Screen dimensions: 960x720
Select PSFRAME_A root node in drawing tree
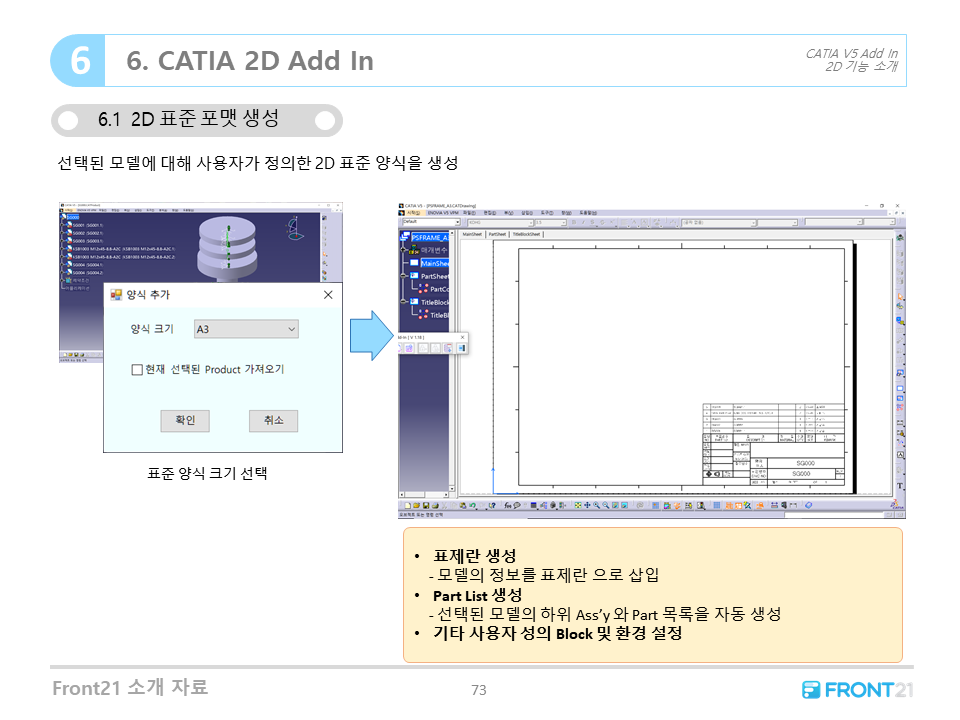[x=430, y=238]
